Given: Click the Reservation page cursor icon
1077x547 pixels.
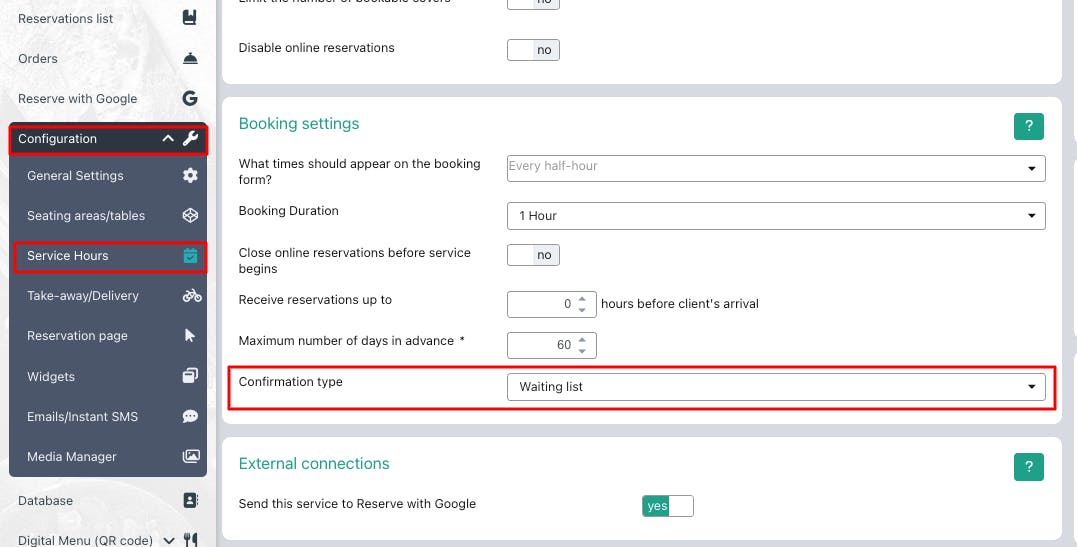Looking at the screenshot, I should point(190,335).
